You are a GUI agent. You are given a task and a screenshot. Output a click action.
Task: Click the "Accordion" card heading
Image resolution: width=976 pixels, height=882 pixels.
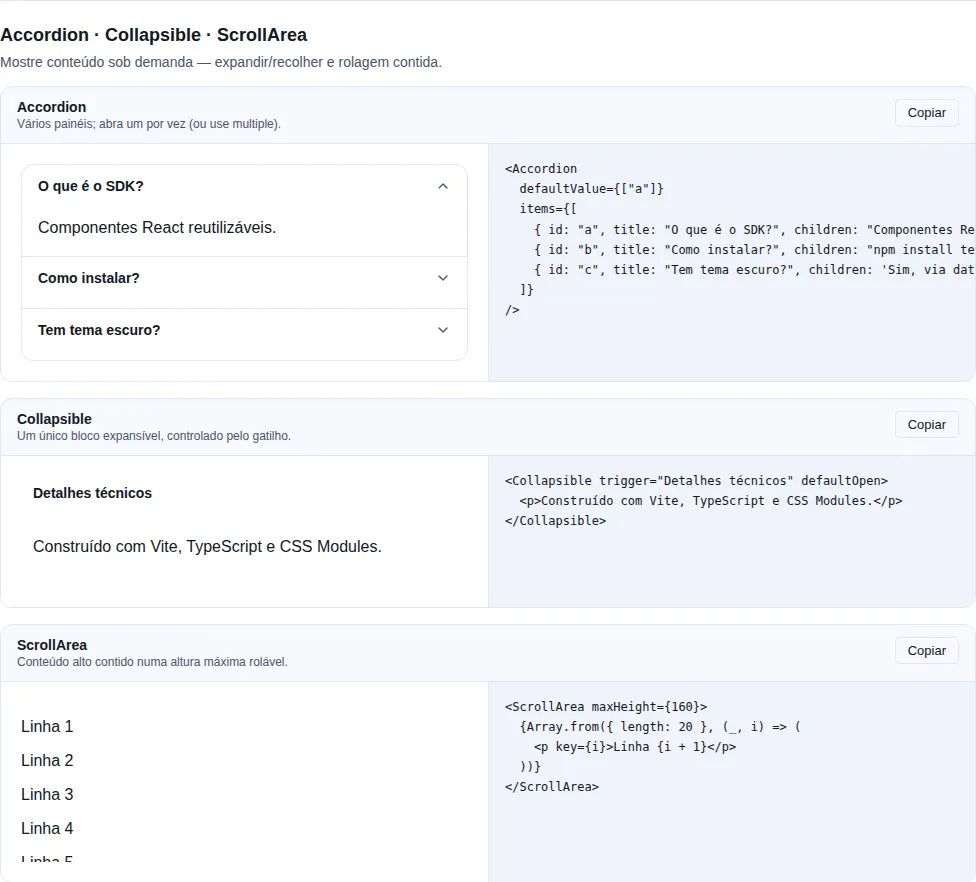point(52,107)
